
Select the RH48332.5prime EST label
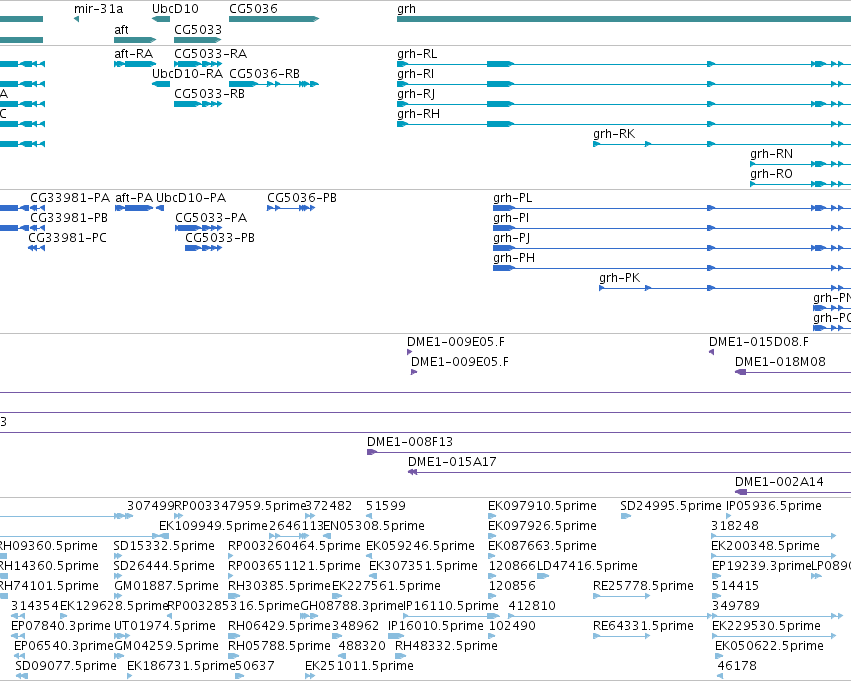tap(446, 647)
